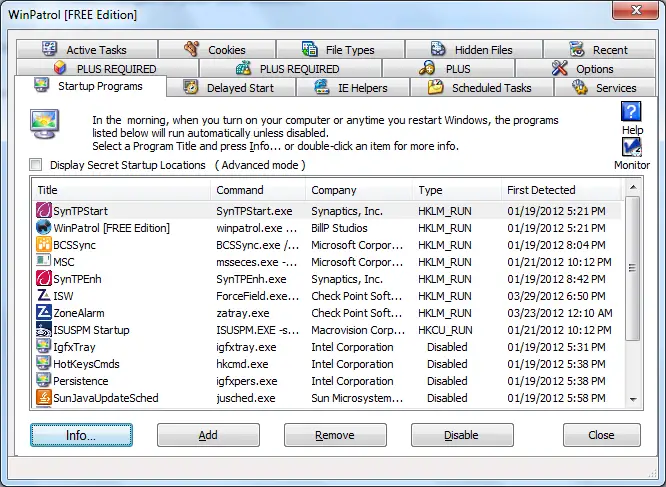
Task: Click the BCSSync orange icon
Action: pyautogui.click(x=44, y=245)
